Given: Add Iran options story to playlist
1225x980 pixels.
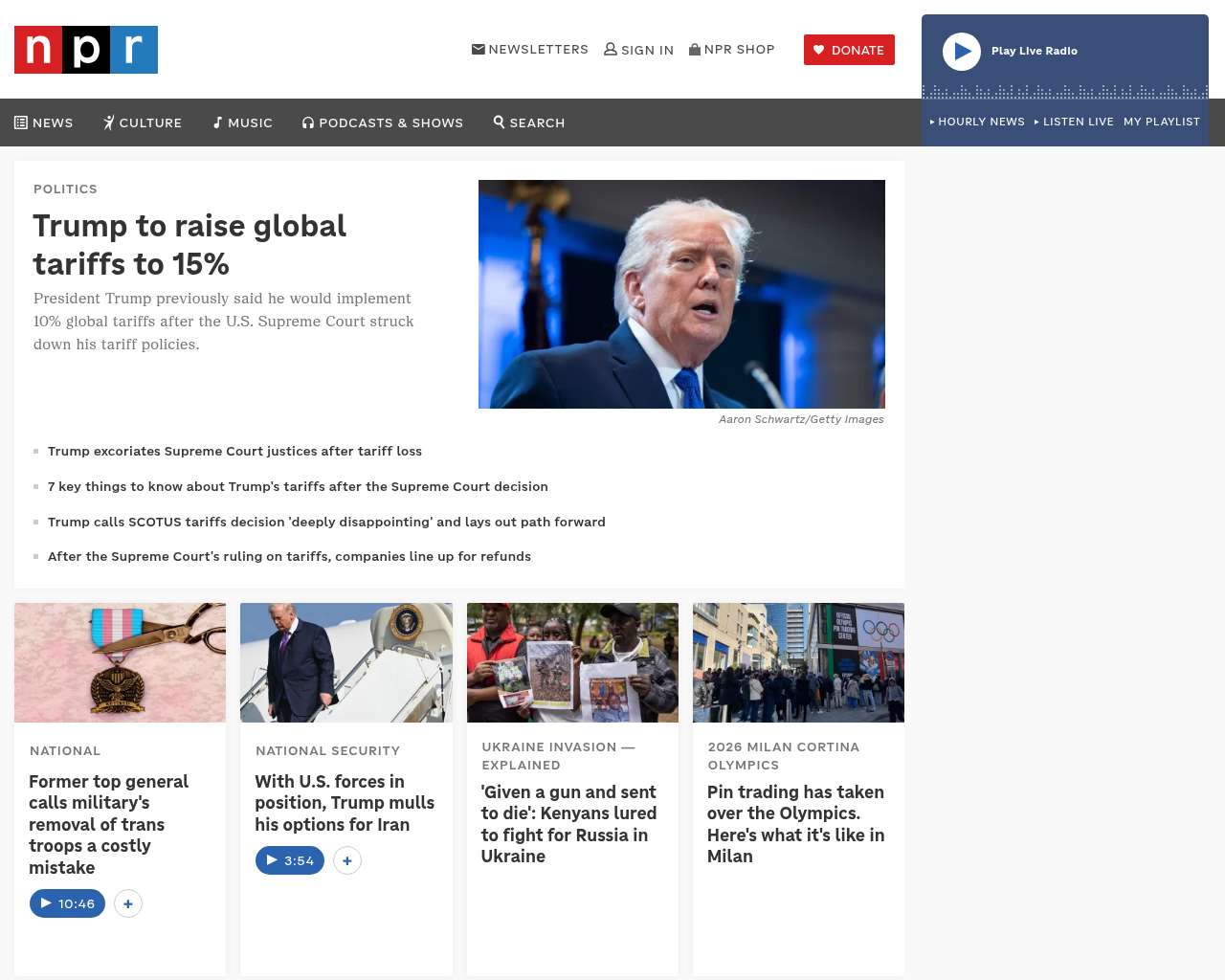Looking at the screenshot, I should click(x=347, y=860).
